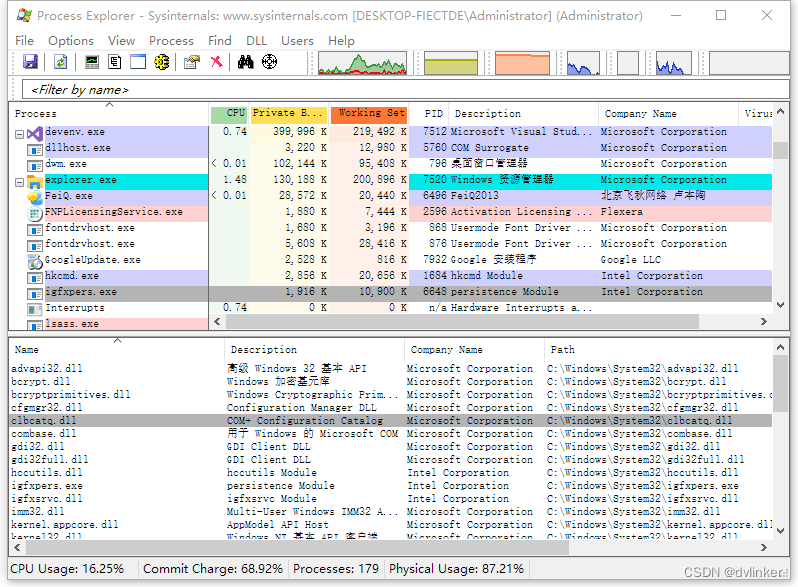798x587 pixels.
Task: Select advapi32.dll in the DLL list
Action: [x=391, y=369]
